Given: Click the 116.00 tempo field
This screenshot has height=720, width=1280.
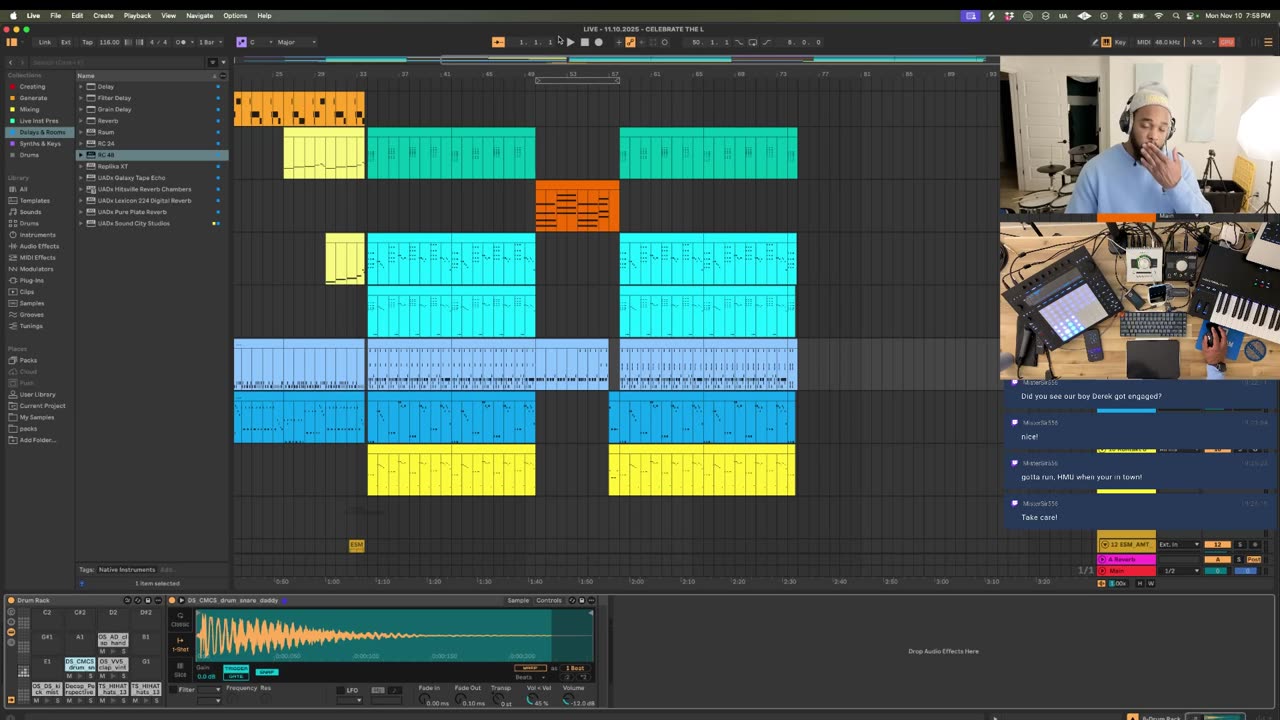Looking at the screenshot, I should tap(109, 42).
